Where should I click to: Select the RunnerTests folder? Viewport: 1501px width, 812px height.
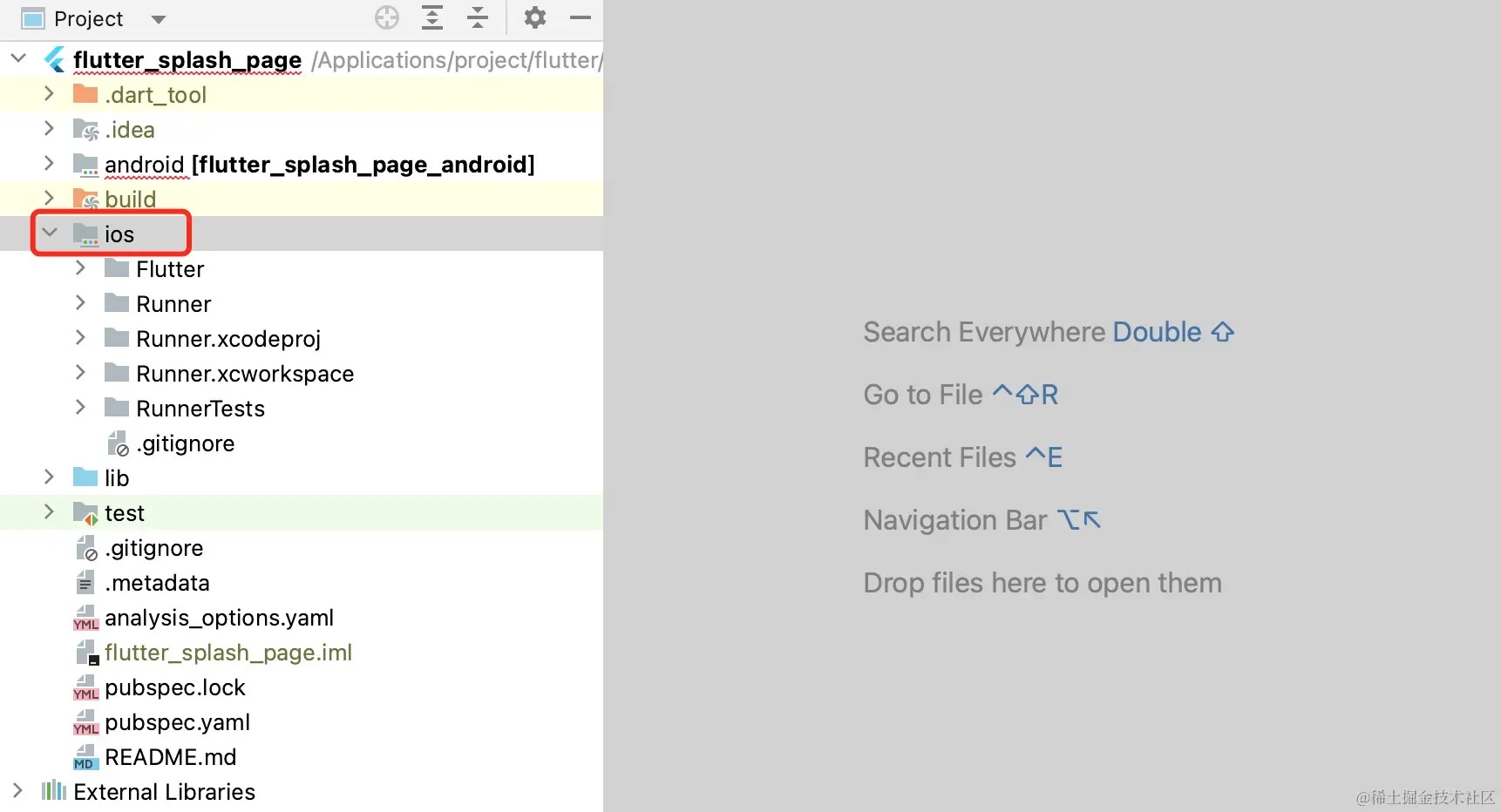pos(200,409)
